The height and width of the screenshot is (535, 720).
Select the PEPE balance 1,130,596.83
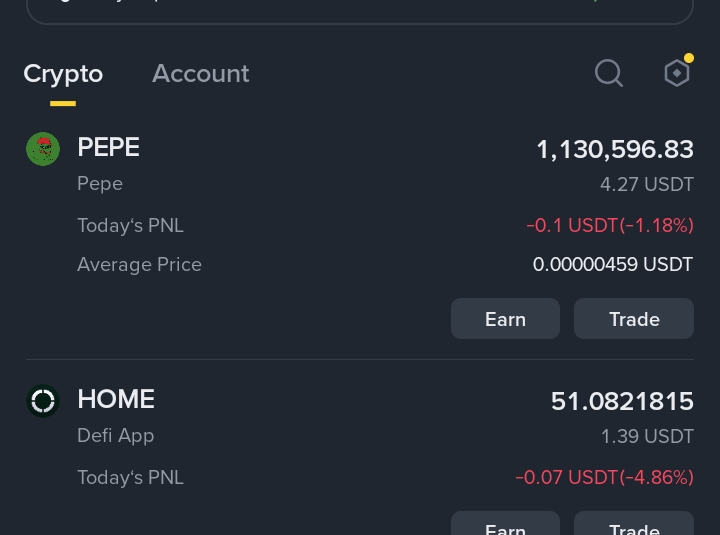coord(615,150)
